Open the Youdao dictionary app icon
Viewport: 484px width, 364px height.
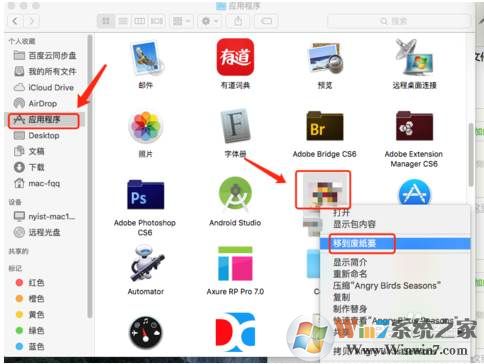point(235,57)
